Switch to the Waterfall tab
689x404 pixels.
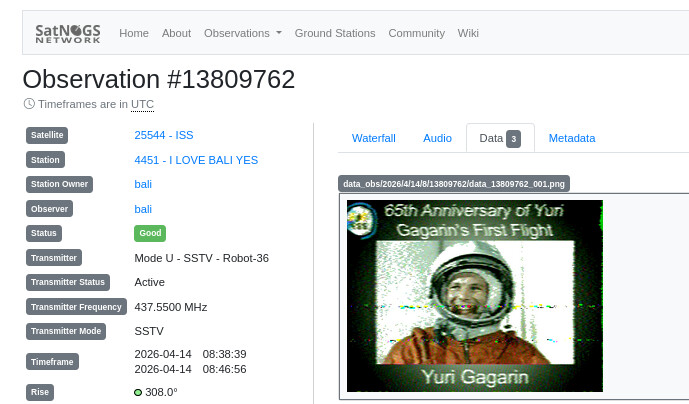click(x=374, y=139)
